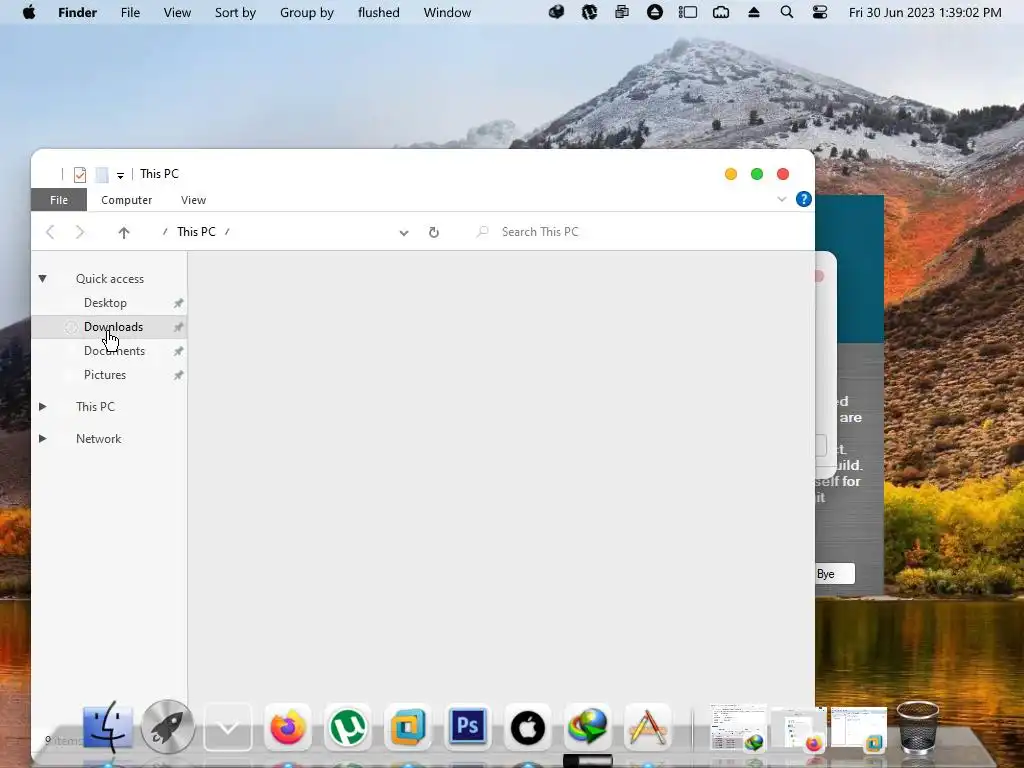Open the Finder menu
This screenshot has width=1024, height=768.
[77, 12]
